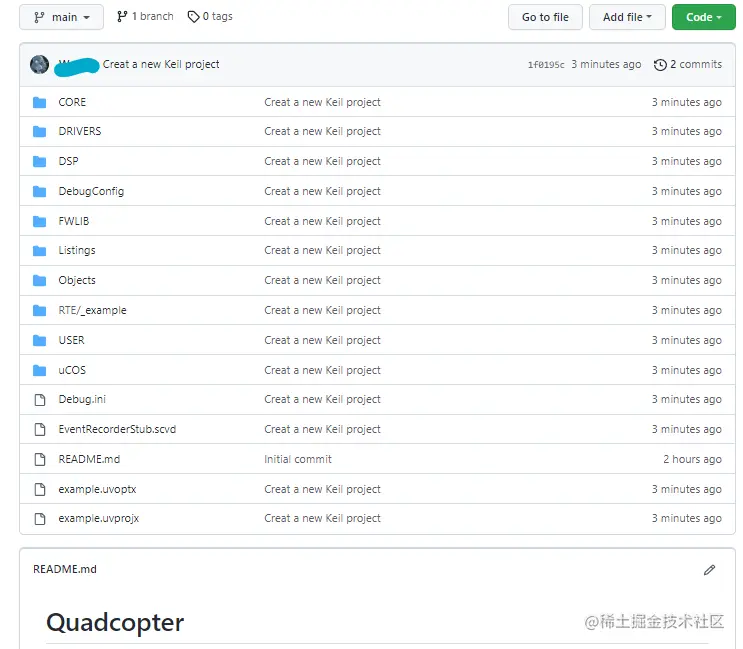The image size is (743, 649).
Task: Open the Debug.ini file
Action: (x=82, y=399)
